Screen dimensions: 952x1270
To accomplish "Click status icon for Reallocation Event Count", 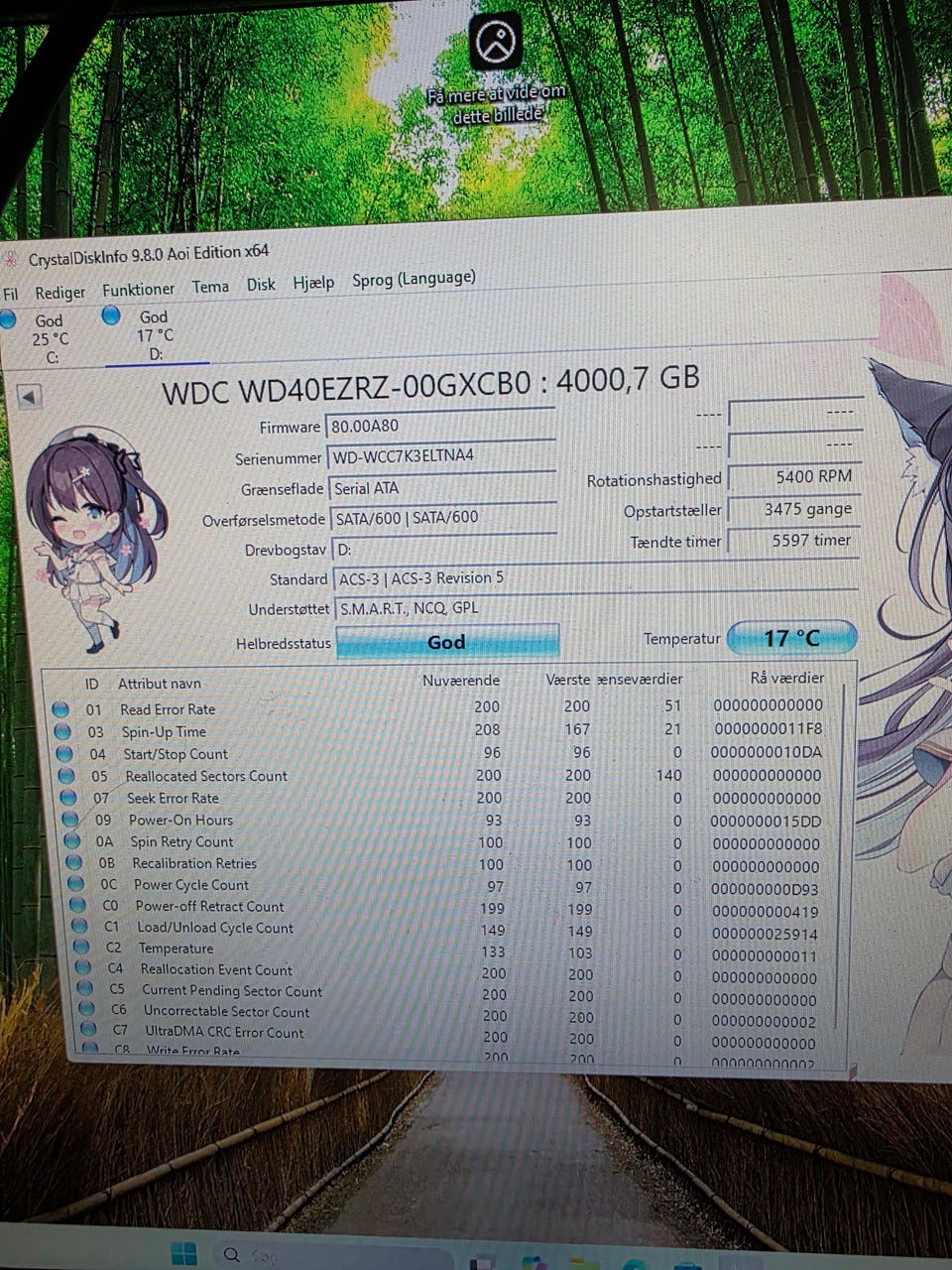I will coord(83,969).
